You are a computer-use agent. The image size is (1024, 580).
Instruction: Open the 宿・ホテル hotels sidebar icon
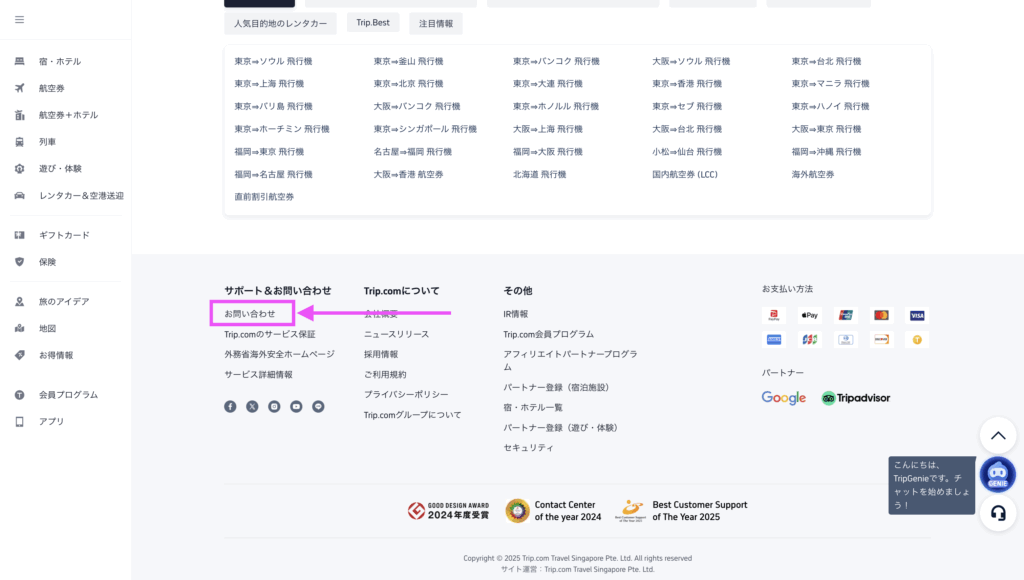[x=19, y=61]
